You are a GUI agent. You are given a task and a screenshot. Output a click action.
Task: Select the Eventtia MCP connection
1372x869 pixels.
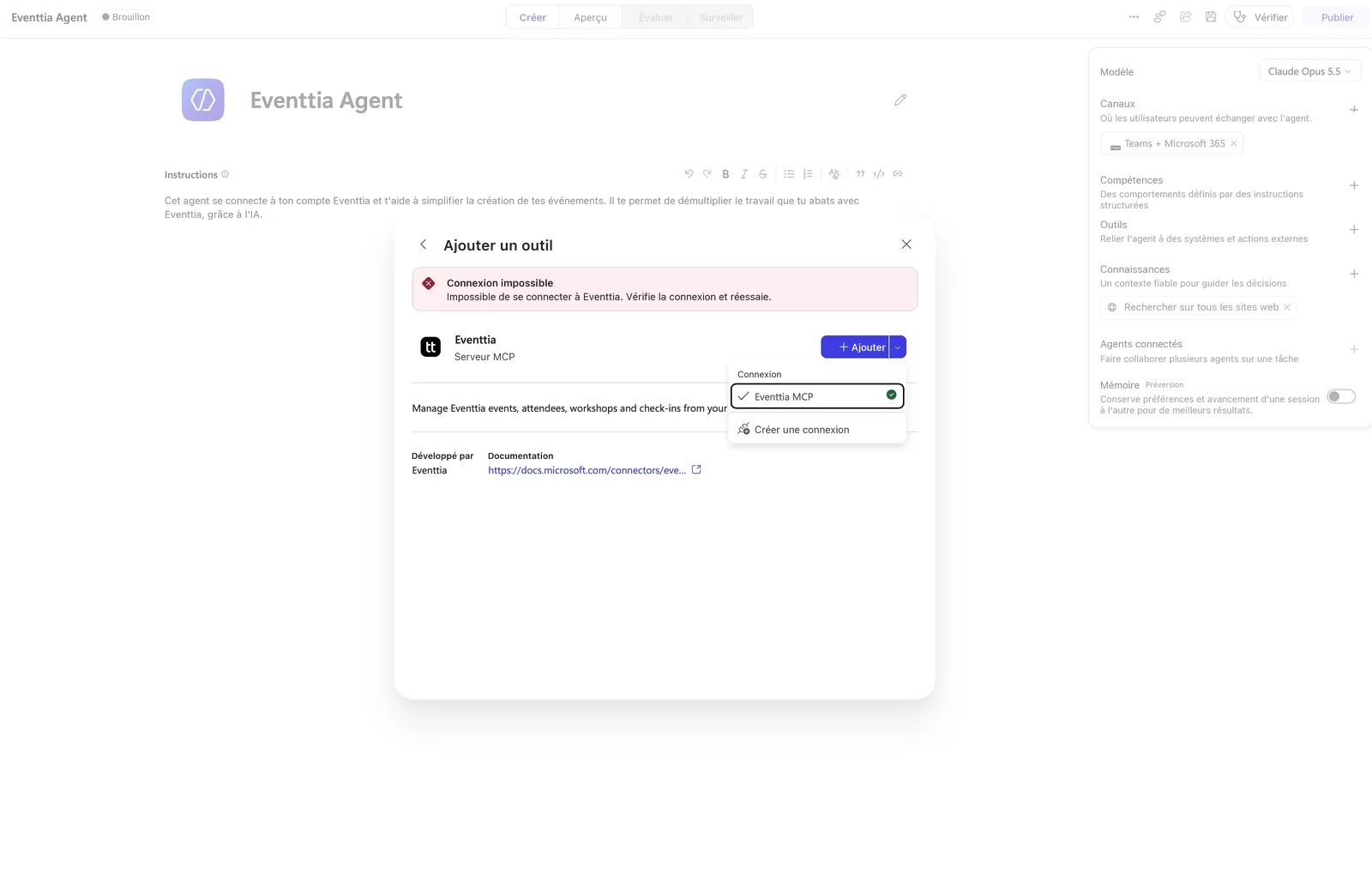[817, 396]
